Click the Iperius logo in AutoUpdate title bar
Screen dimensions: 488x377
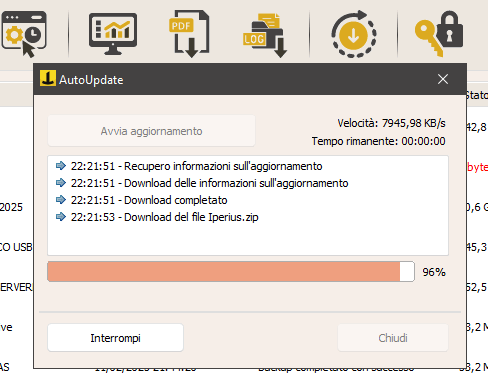pyautogui.click(x=48, y=79)
